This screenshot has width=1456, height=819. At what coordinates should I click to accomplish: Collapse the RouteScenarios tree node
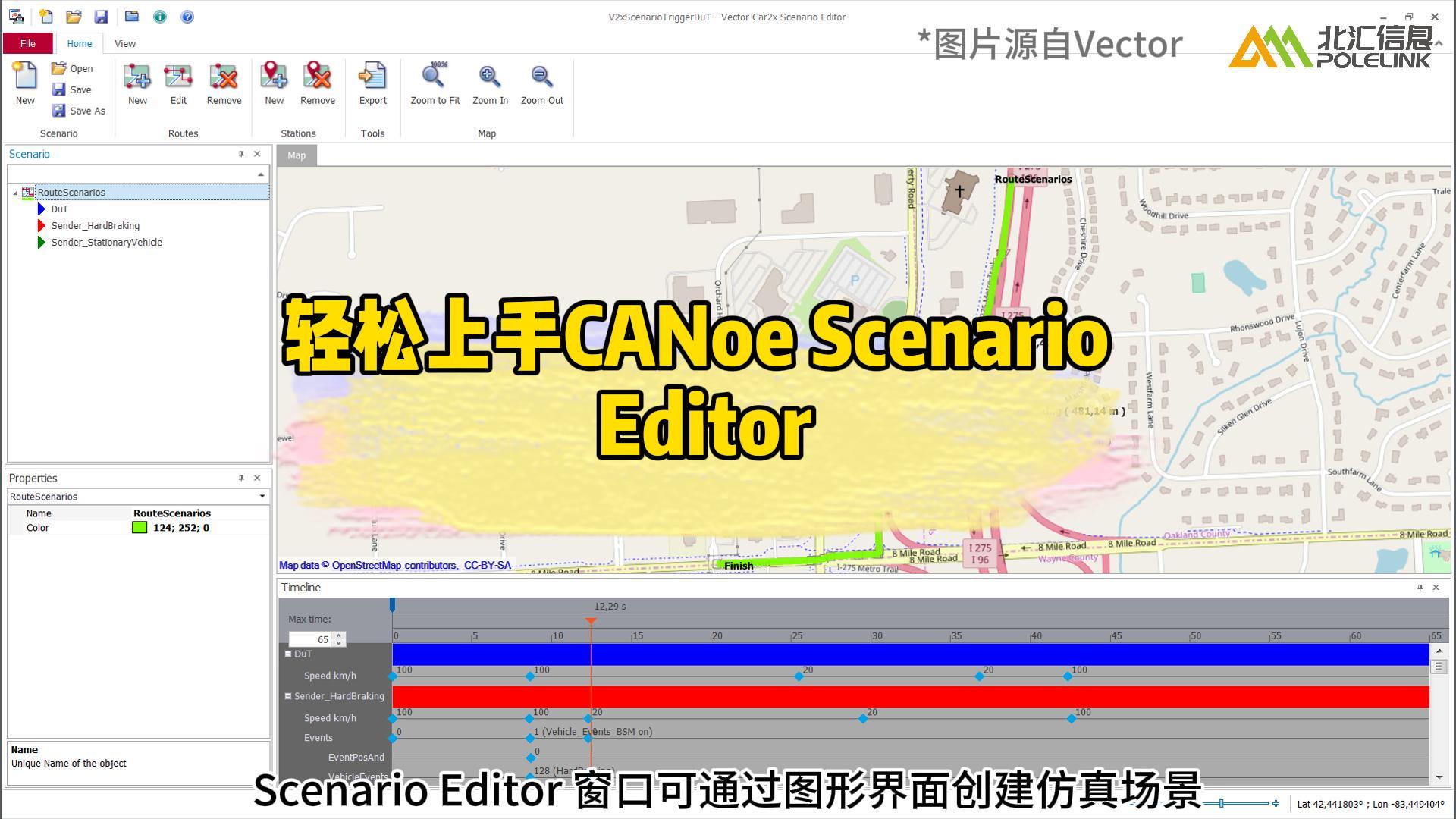pyautogui.click(x=15, y=193)
